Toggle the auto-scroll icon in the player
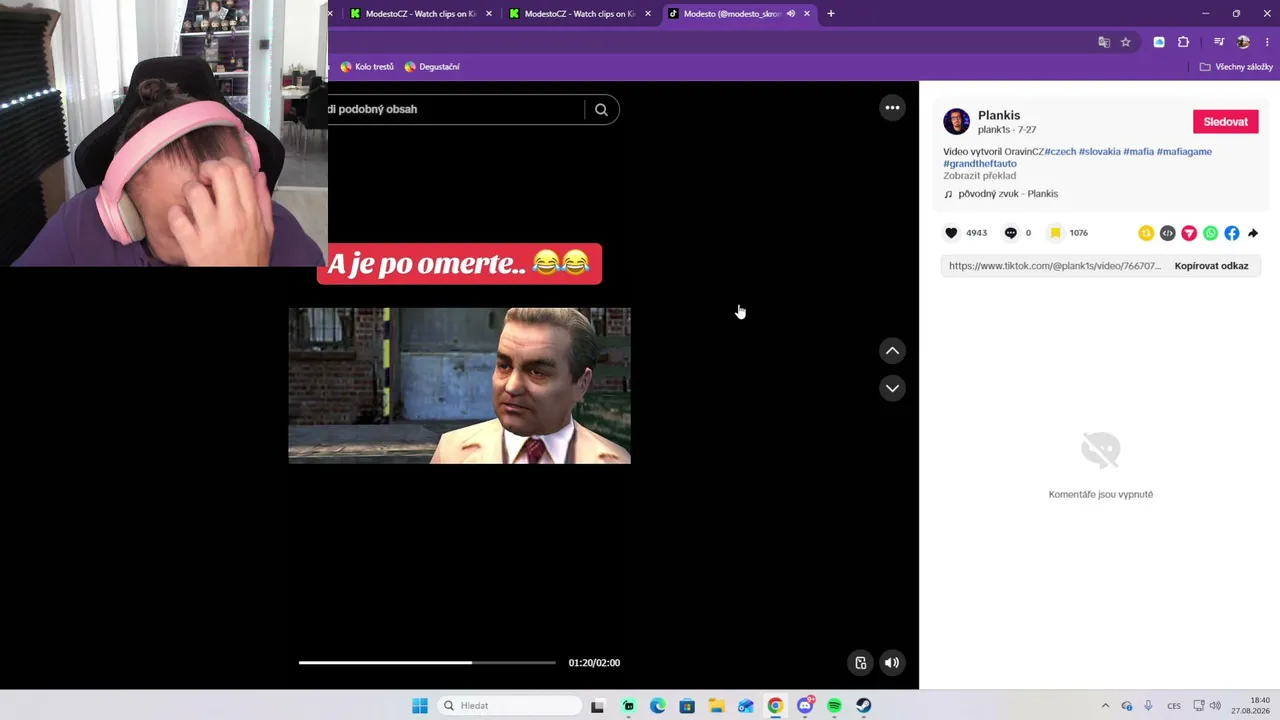This screenshot has height=720, width=1280. click(x=860, y=662)
